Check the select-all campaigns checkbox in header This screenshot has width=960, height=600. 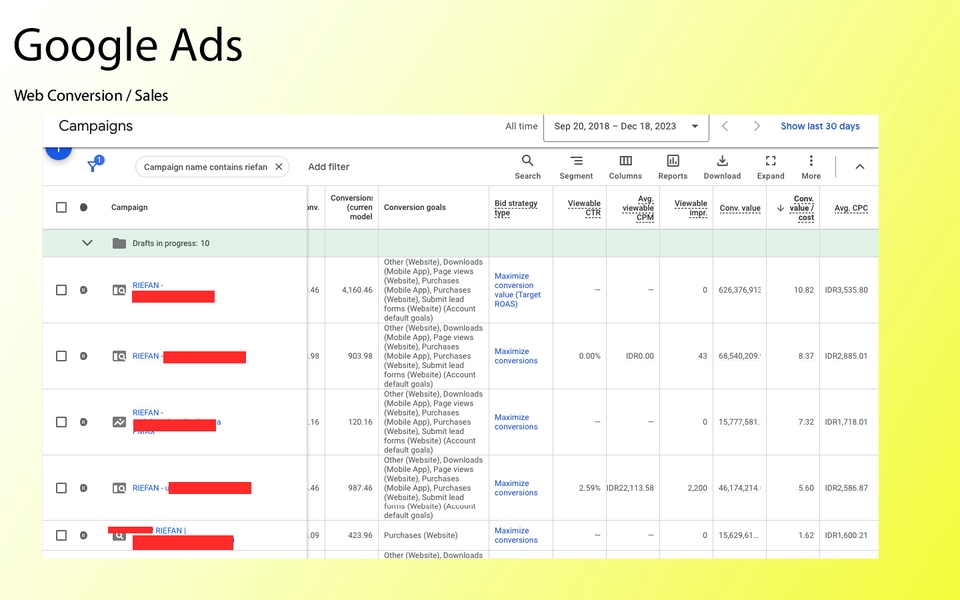click(61, 207)
